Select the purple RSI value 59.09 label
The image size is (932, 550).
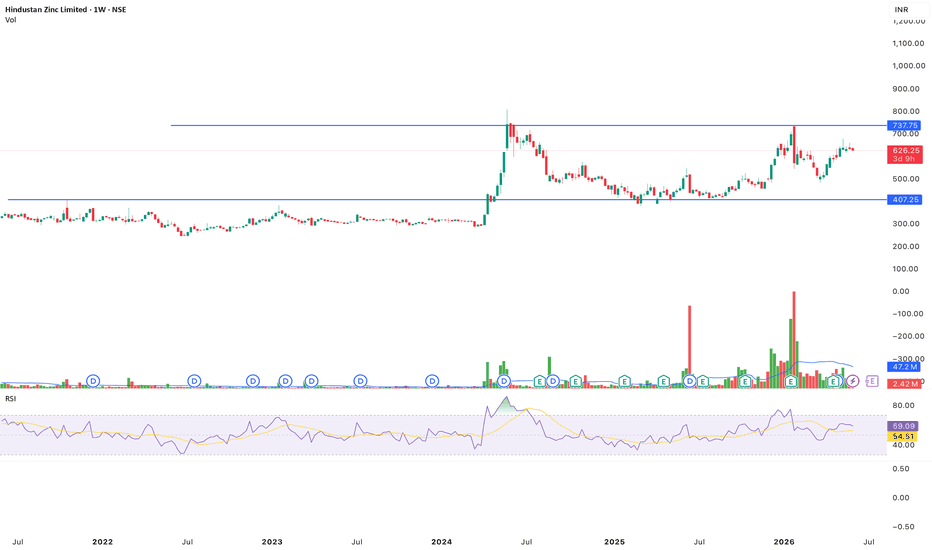pyautogui.click(x=903, y=426)
